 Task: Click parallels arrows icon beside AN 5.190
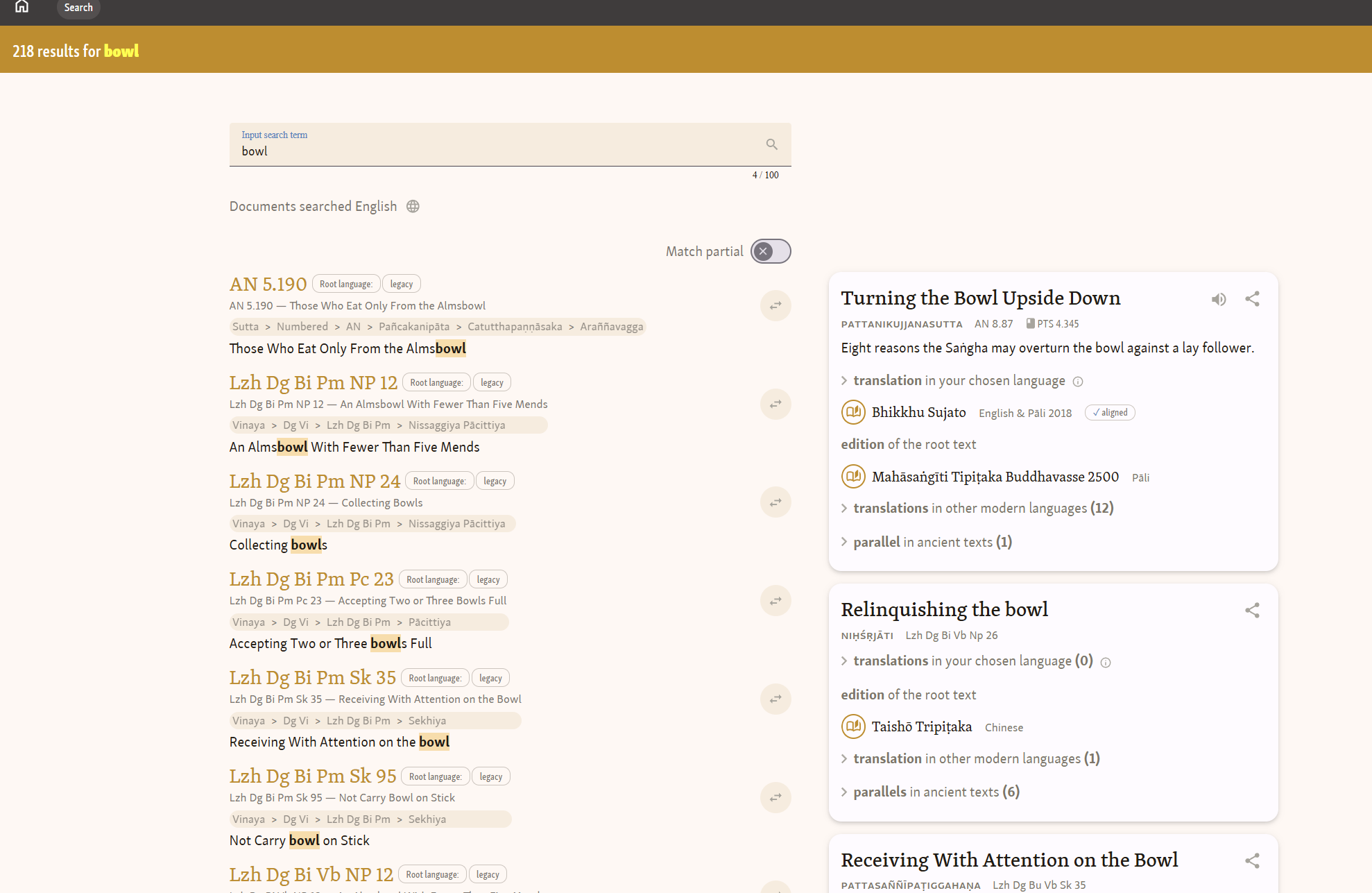pos(775,305)
